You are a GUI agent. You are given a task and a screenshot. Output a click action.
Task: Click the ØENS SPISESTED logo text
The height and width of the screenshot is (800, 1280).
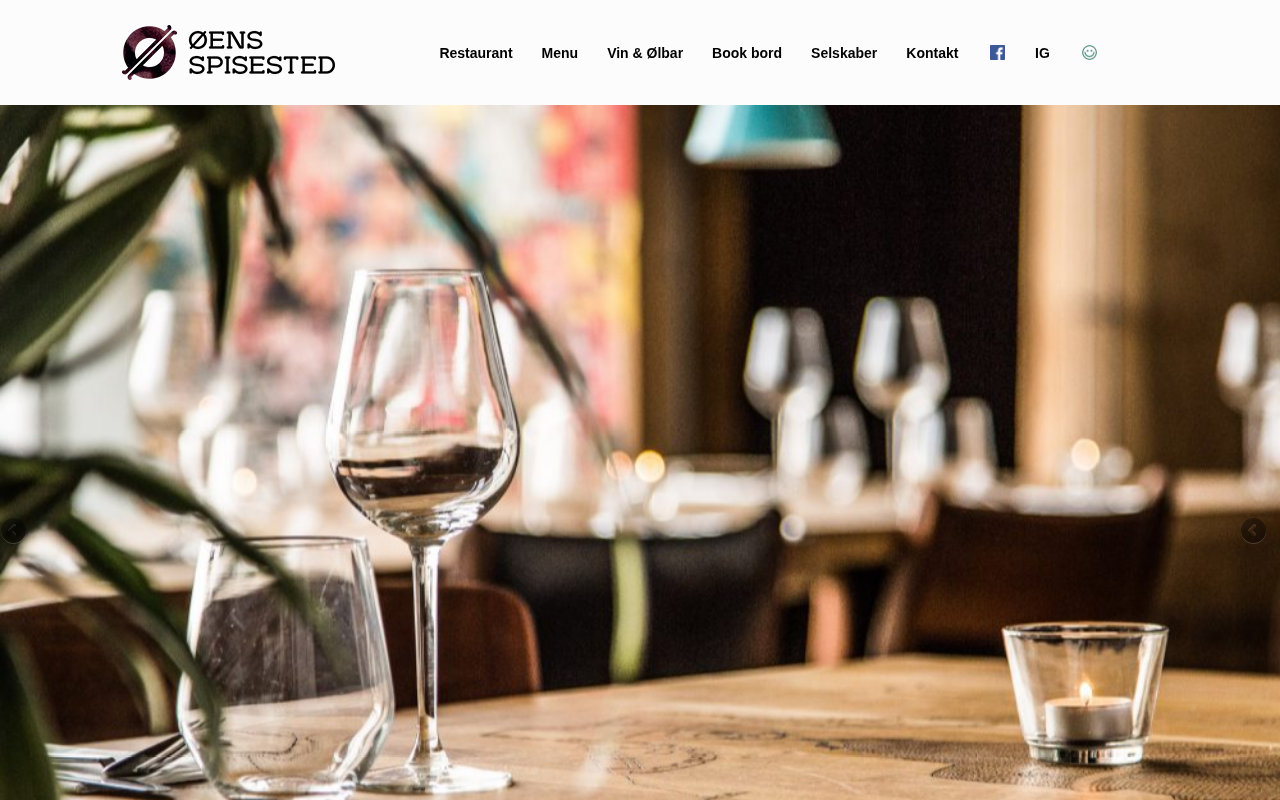click(262, 53)
